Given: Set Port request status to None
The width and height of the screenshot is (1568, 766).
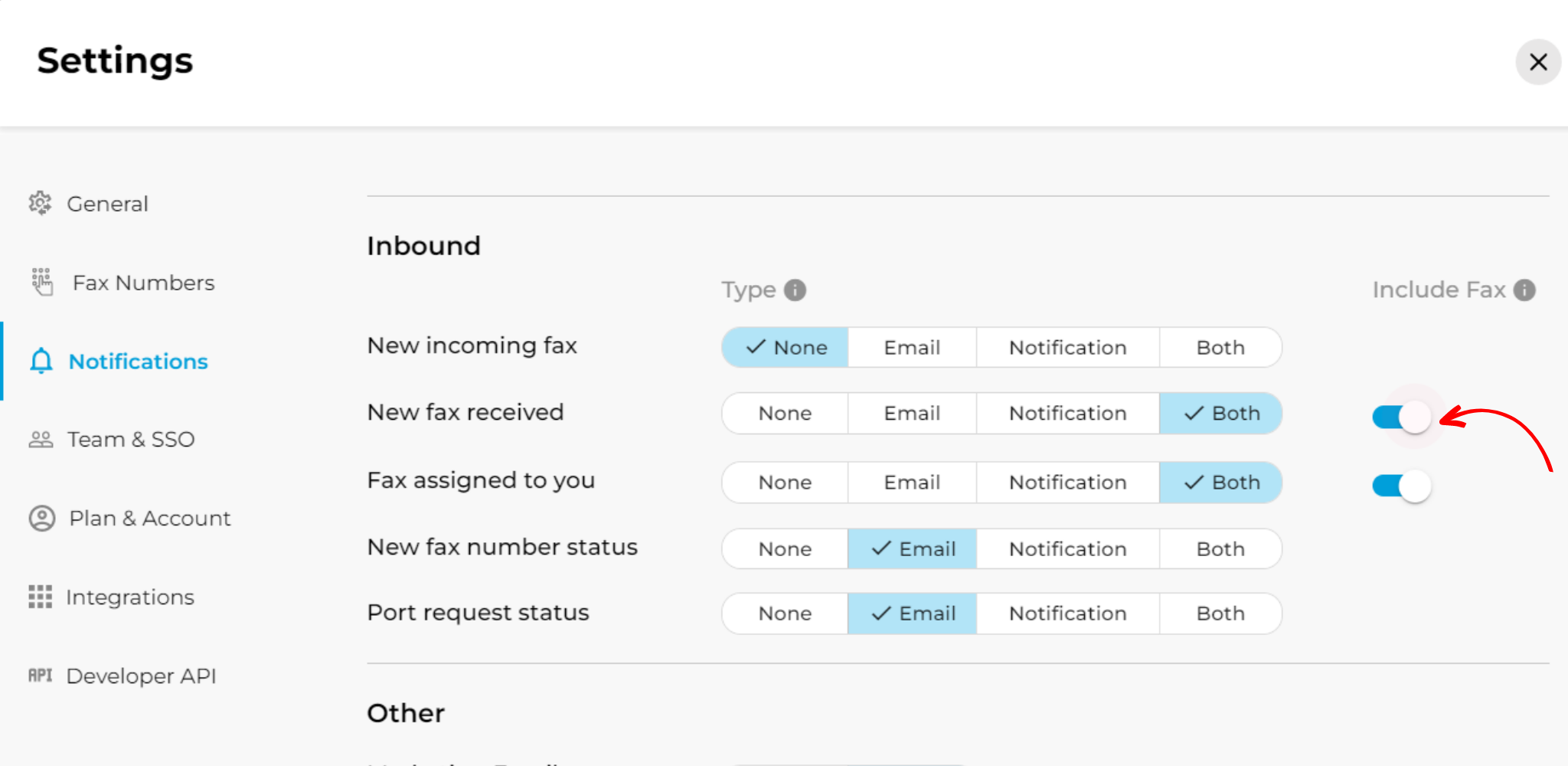Looking at the screenshot, I should [x=784, y=613].
